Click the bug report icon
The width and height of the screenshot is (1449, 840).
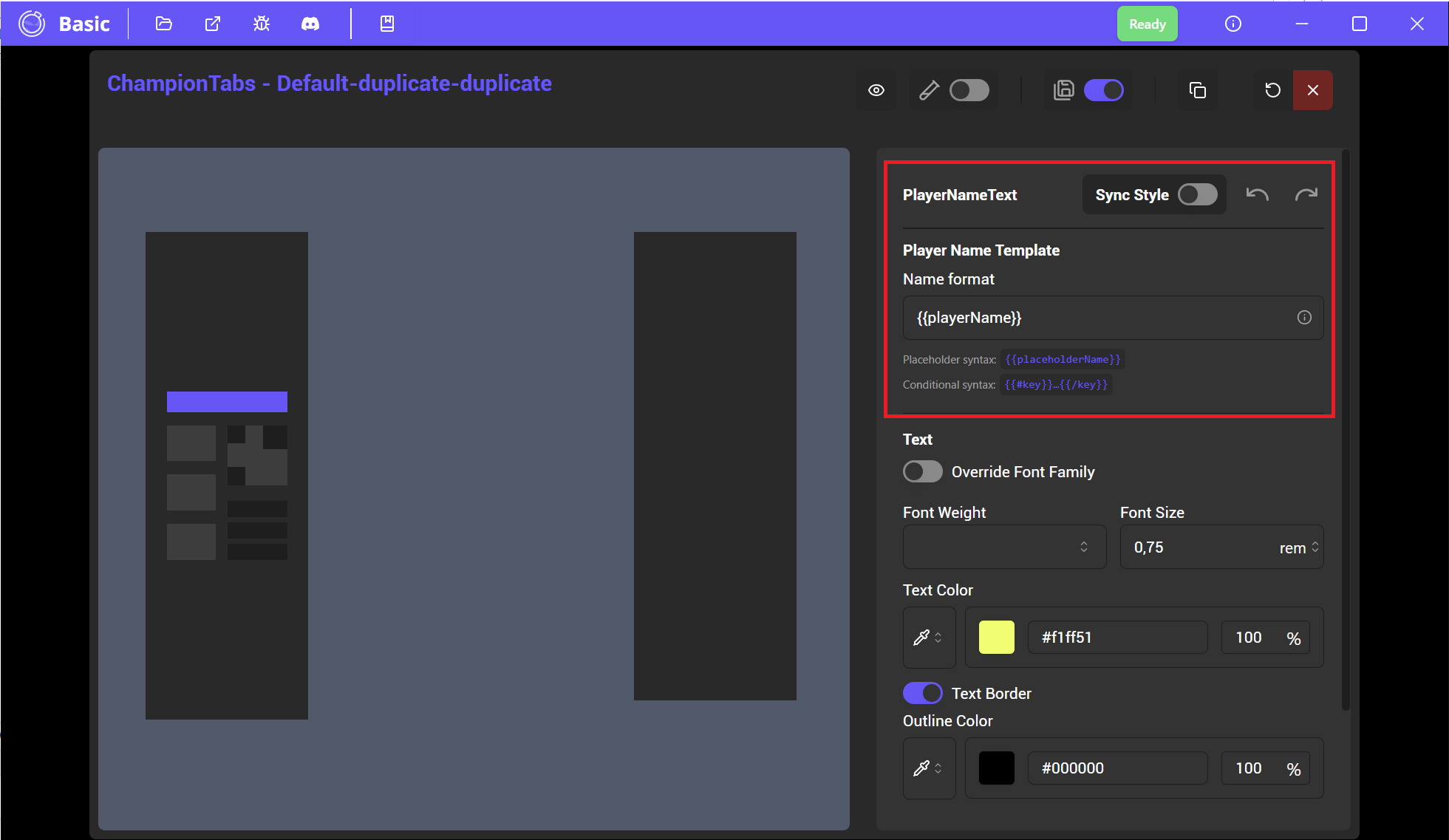[x=262, y=24]
